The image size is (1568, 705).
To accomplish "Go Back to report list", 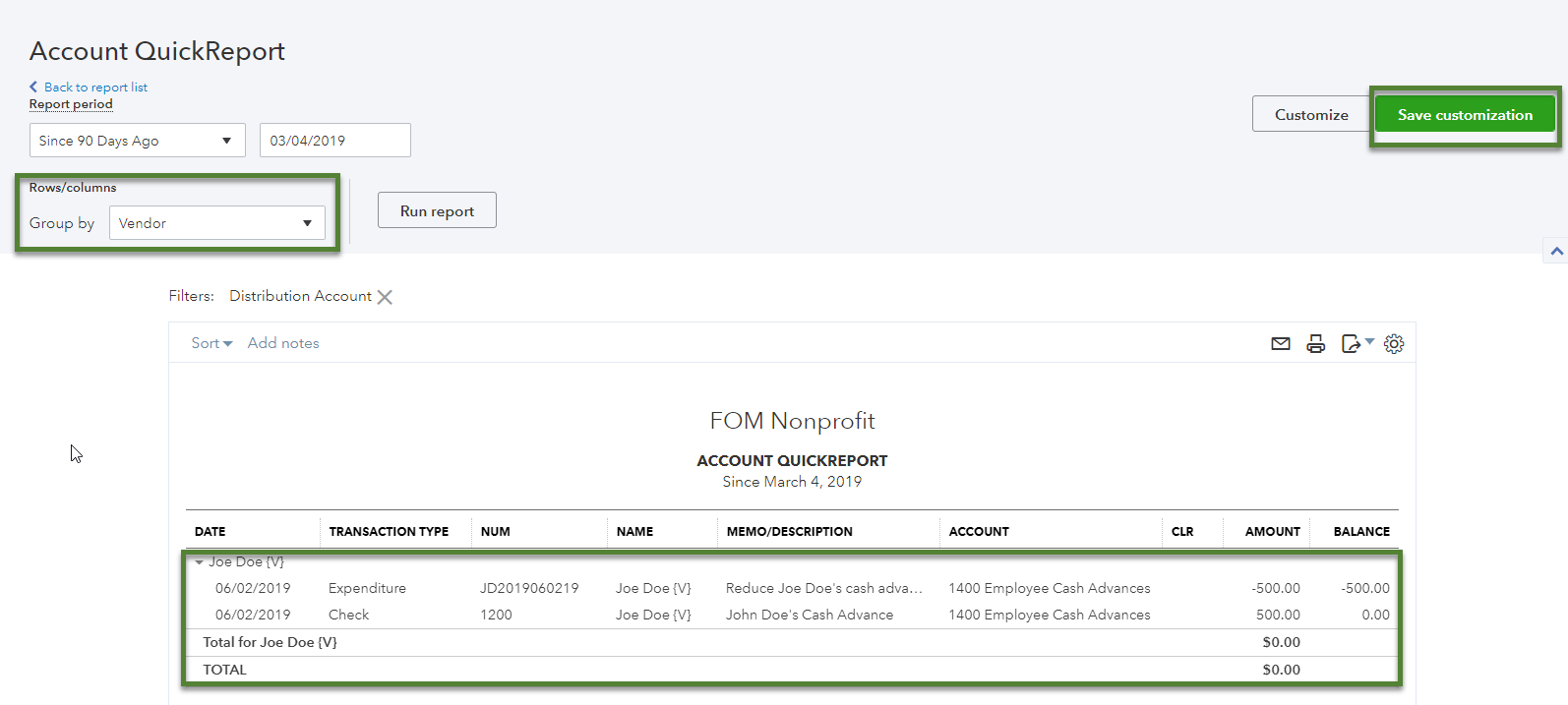I will [95, 87].
